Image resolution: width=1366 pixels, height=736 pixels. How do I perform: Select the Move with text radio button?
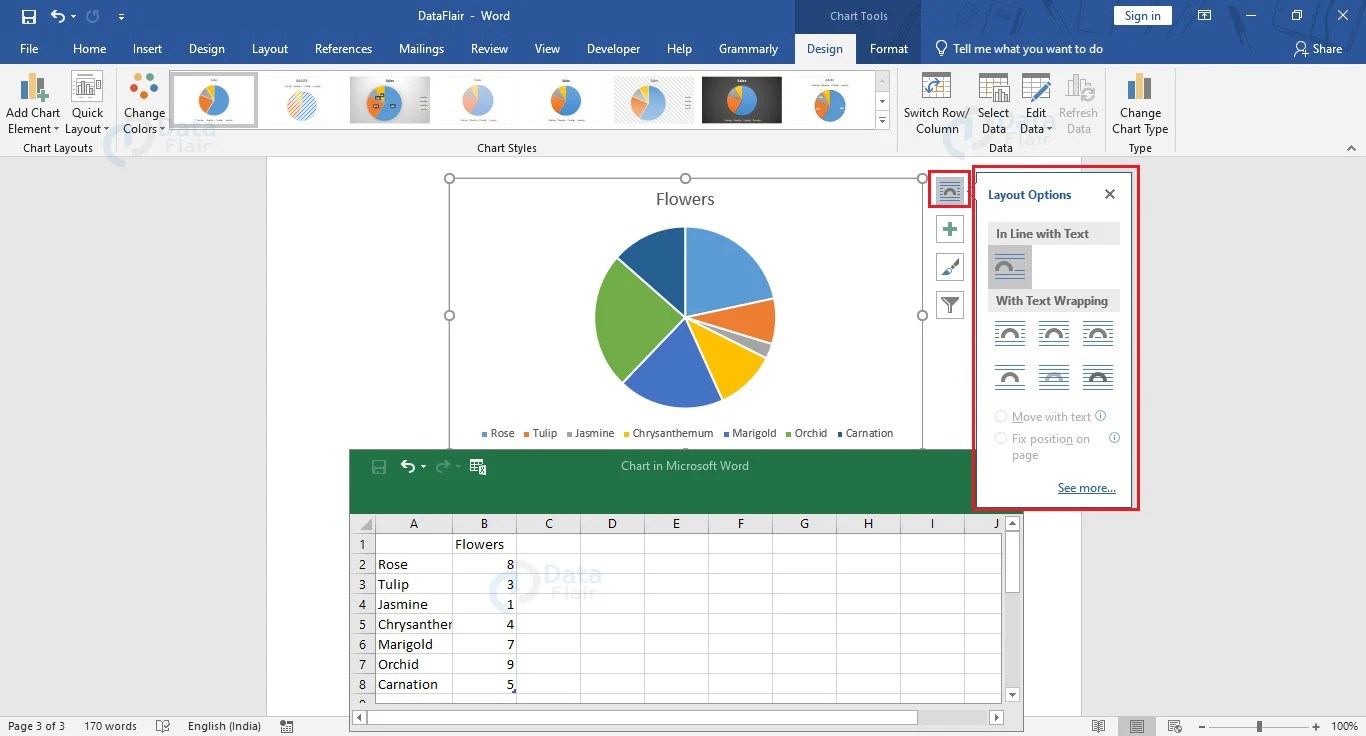[1001, 416]
